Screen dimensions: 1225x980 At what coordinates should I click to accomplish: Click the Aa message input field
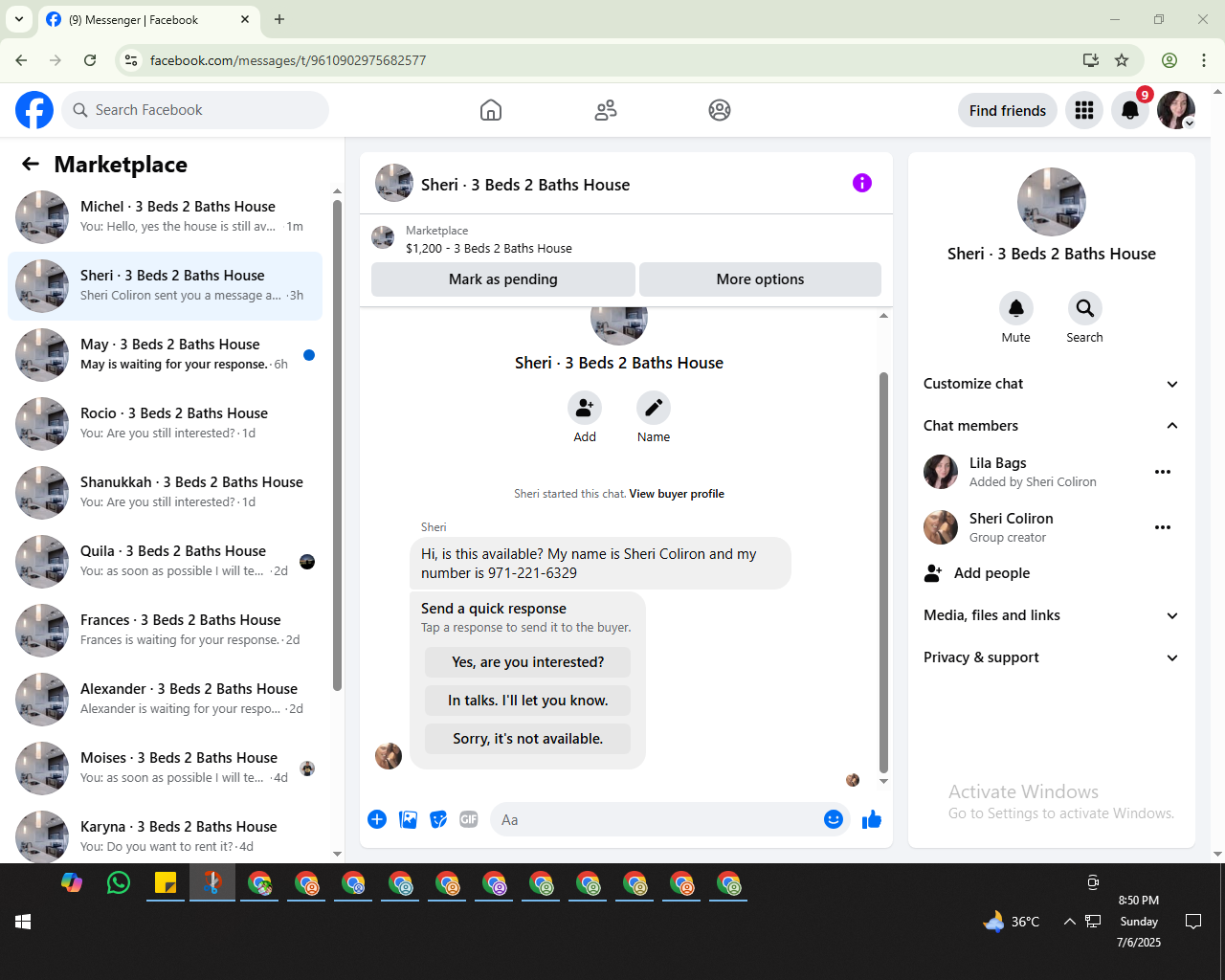pyautogui.click(x=656, y=819)
